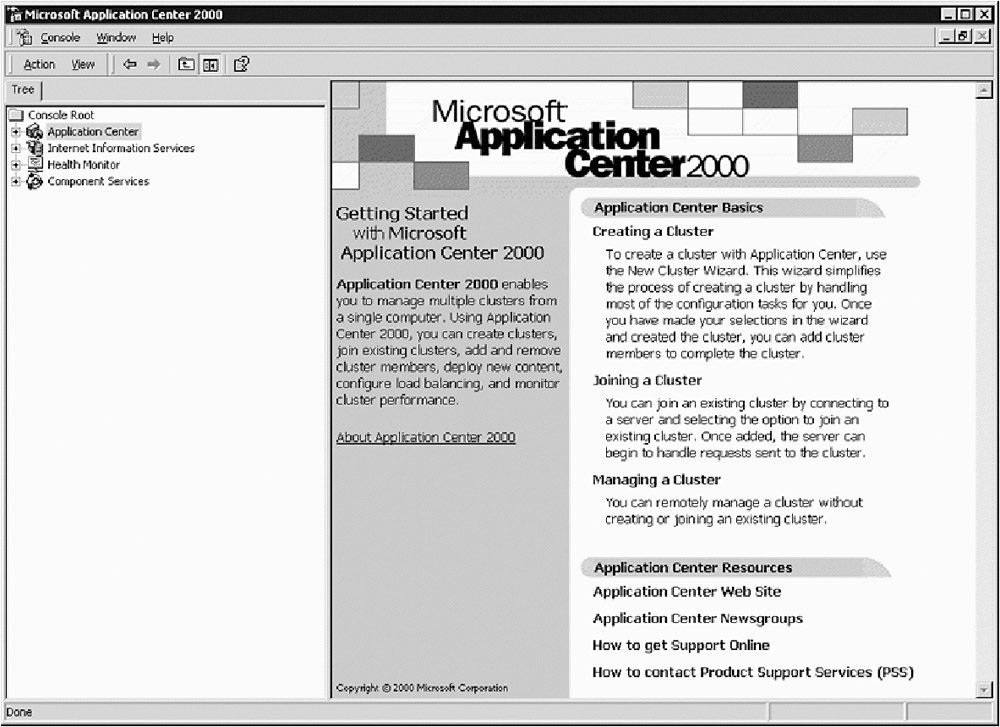Screen dimensions: 1000x727
Task: Click the Internet Information Services node icon
Action: [x=34, y=148]
